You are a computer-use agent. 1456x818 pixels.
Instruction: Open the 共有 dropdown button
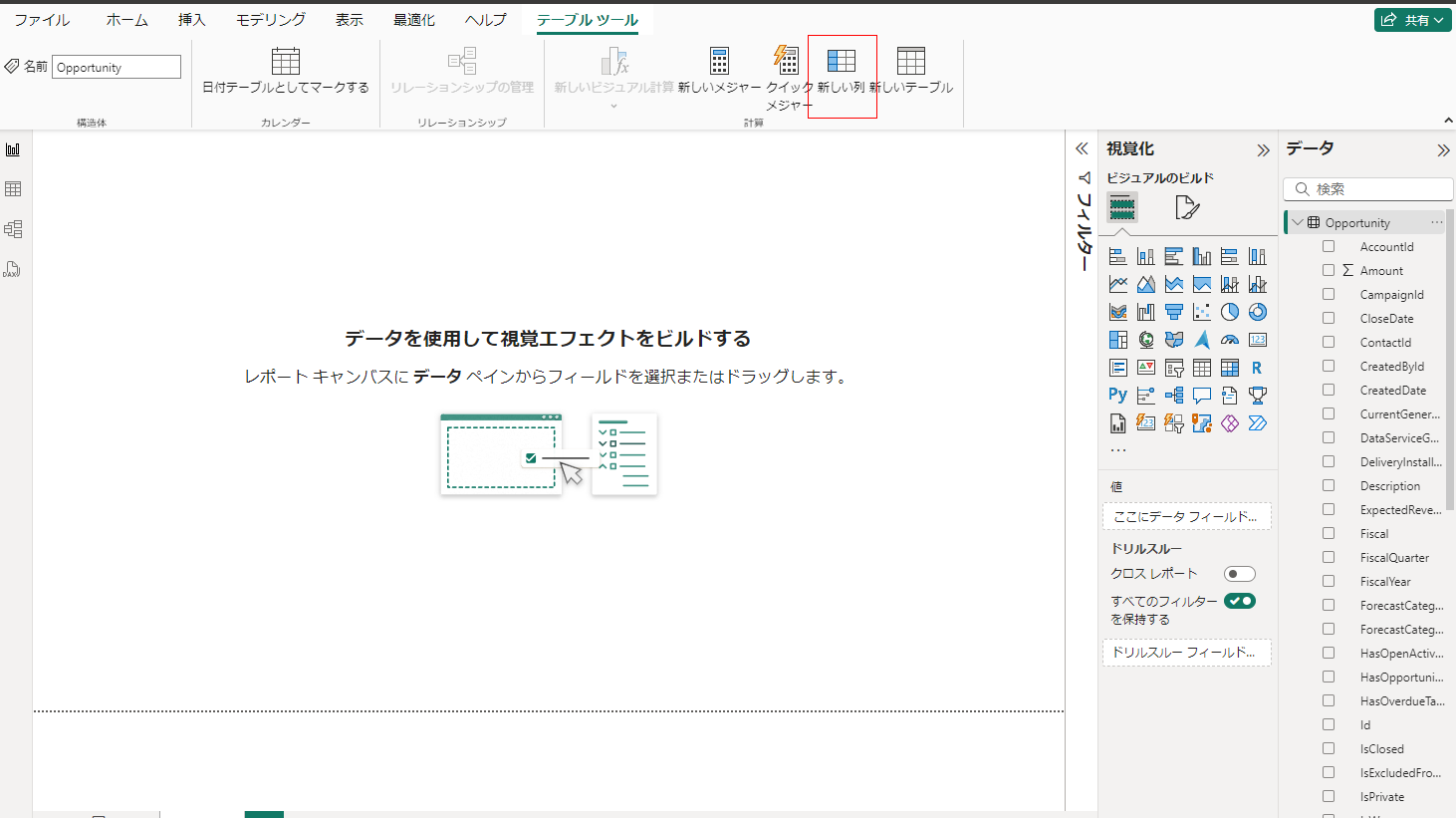[1412, 20]
